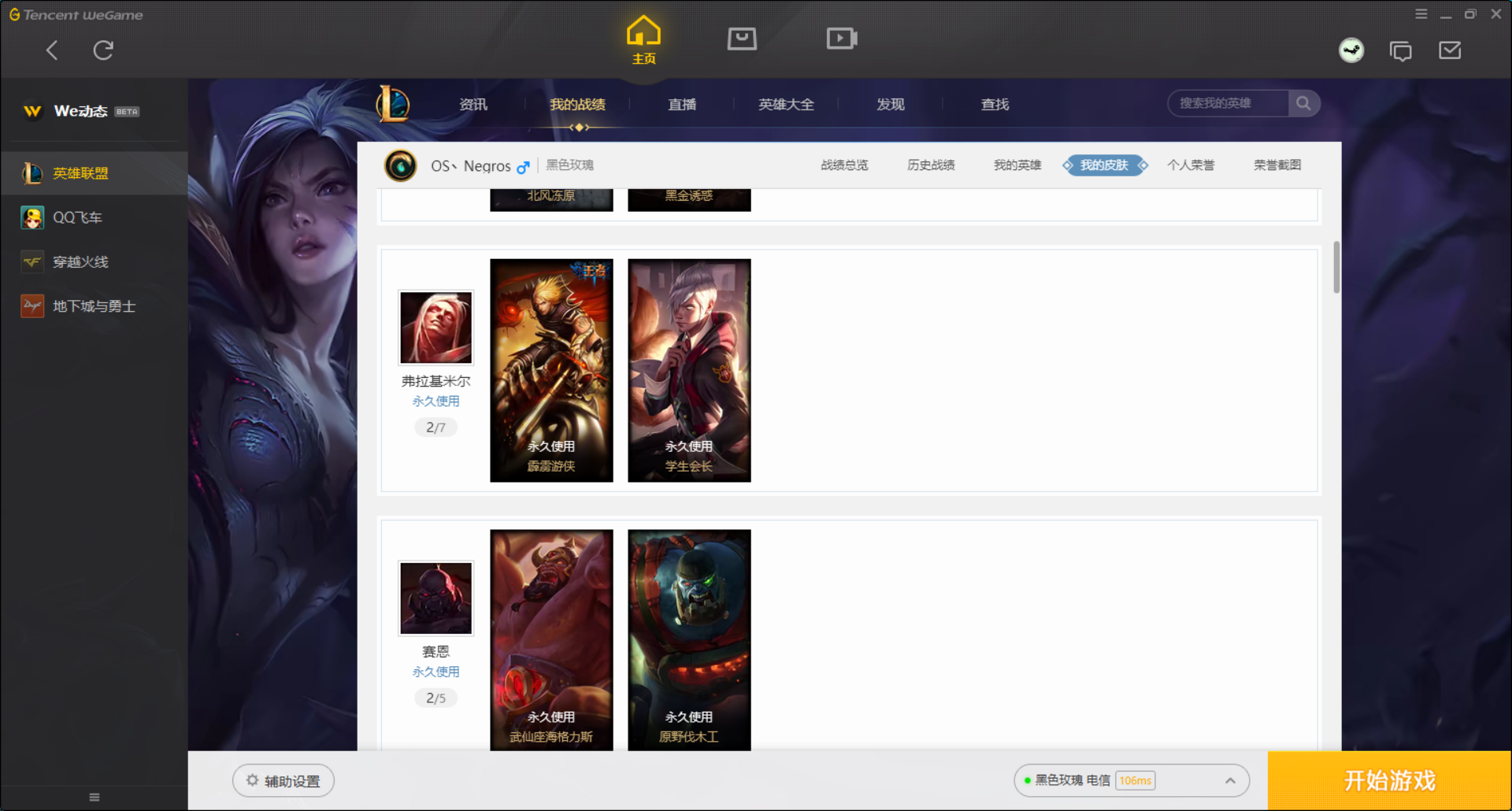Open 辅助设置 button

[283, 780]
